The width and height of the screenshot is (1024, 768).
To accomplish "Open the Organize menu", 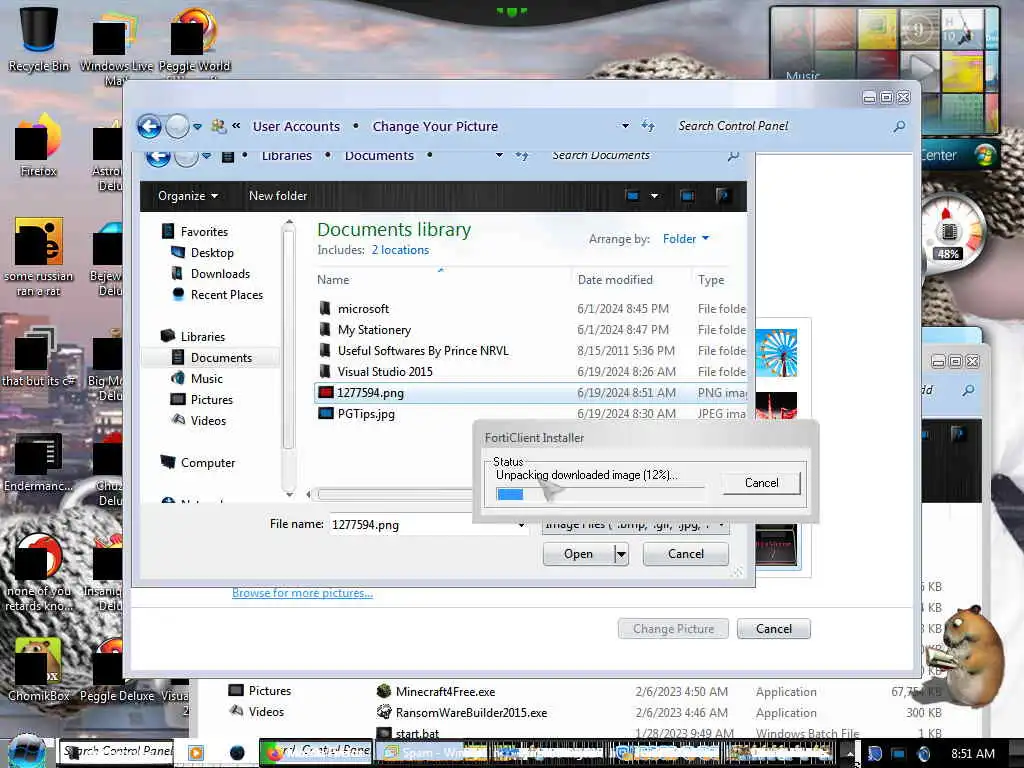I will 187,196.
